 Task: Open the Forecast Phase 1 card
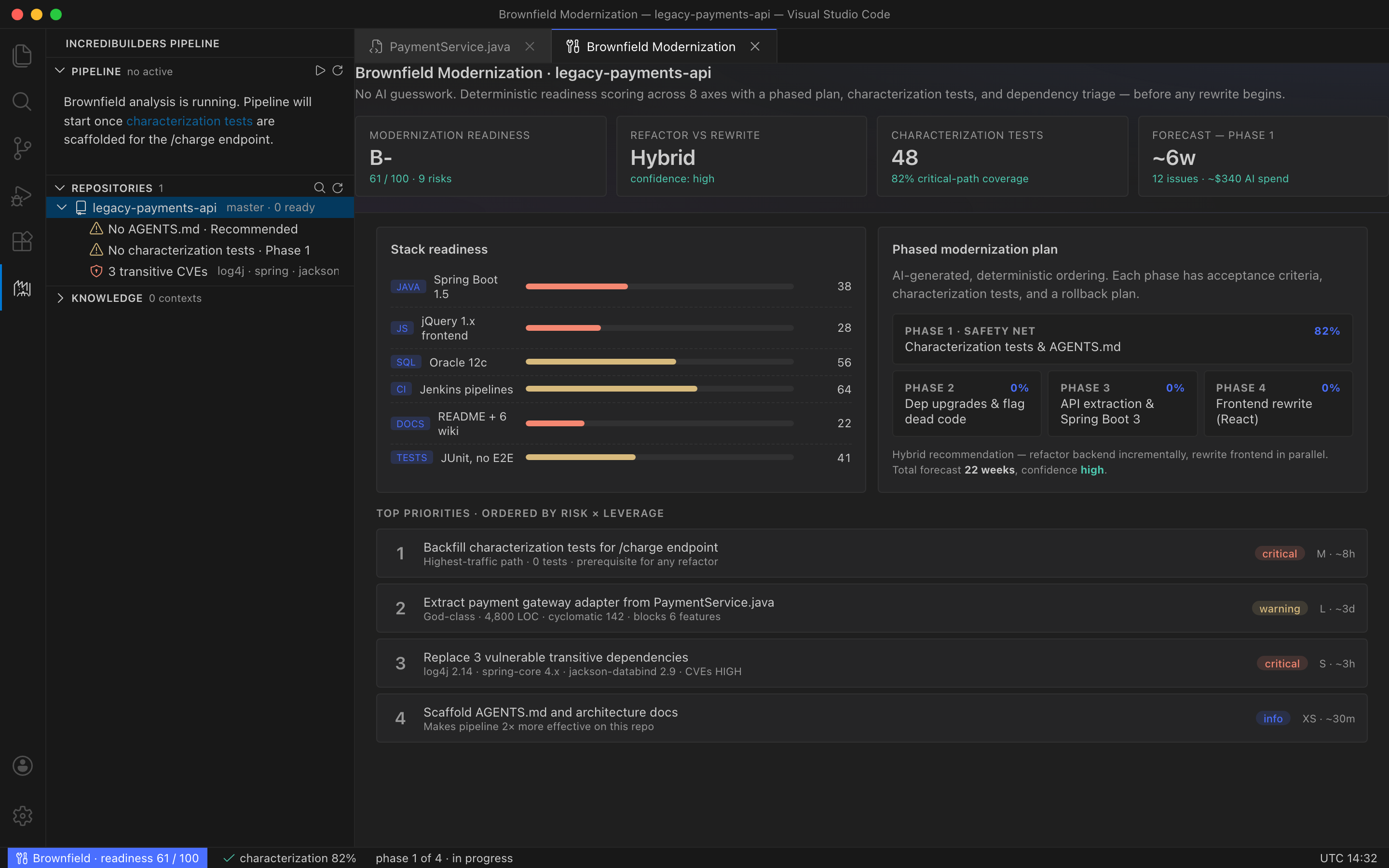1263,156
